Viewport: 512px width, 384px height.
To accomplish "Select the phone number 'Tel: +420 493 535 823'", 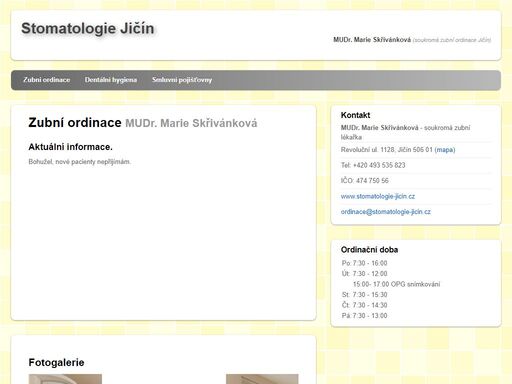I will click(373, 165).
